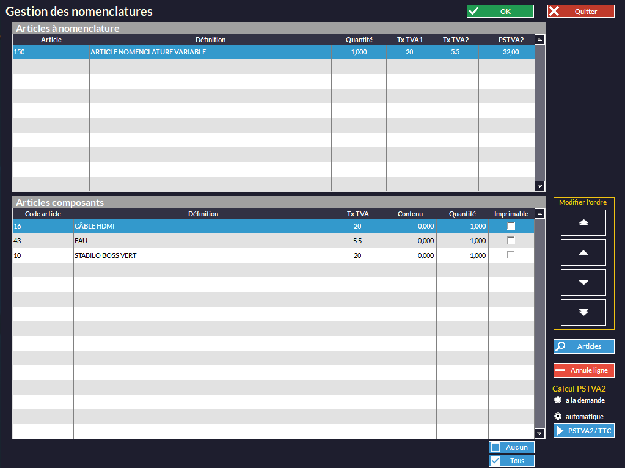Move component to the top of order
Viewport: 625px width, 468px height.
tap(584, 224)
